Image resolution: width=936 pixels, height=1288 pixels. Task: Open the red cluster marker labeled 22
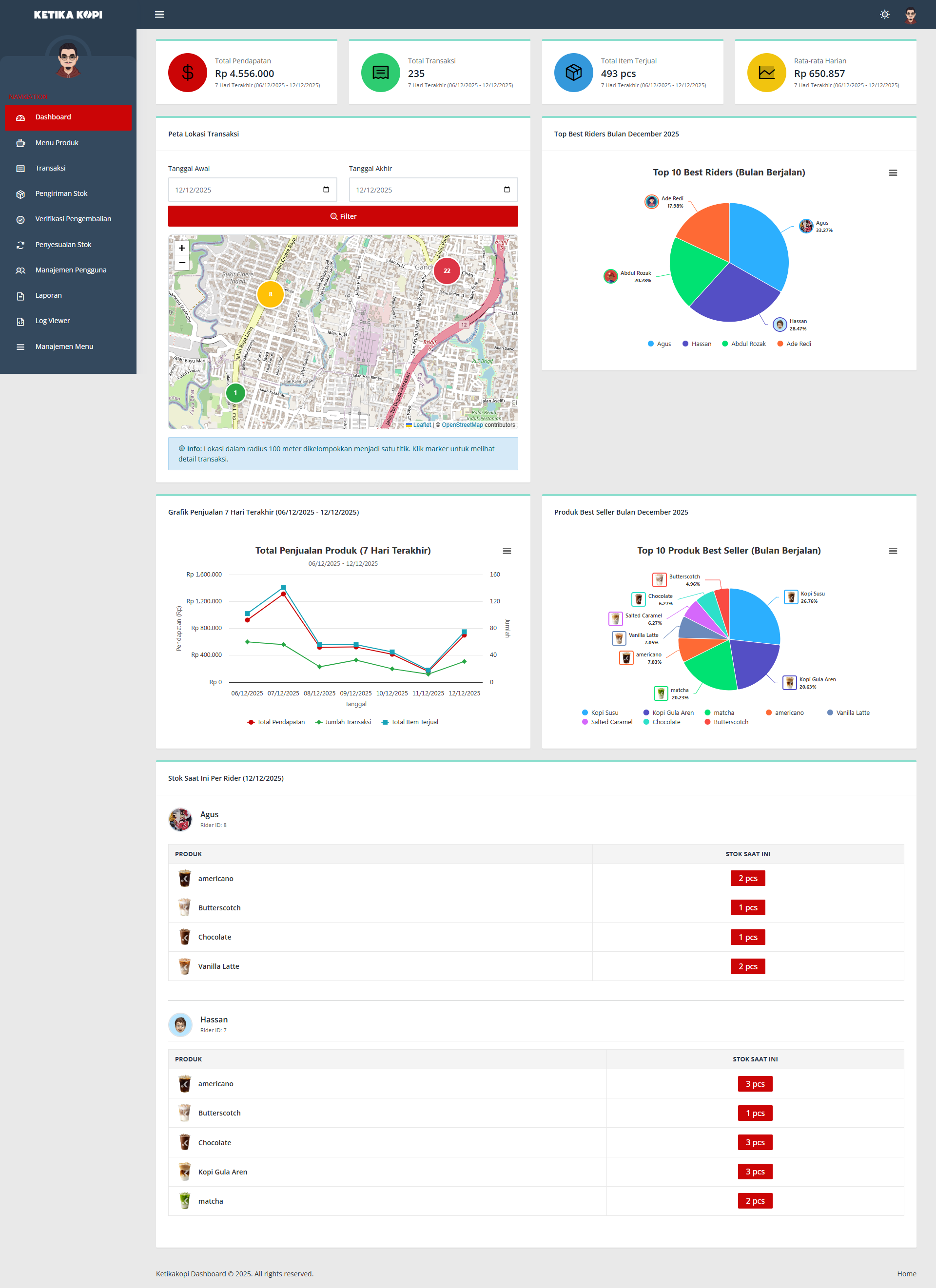point(447,271)
